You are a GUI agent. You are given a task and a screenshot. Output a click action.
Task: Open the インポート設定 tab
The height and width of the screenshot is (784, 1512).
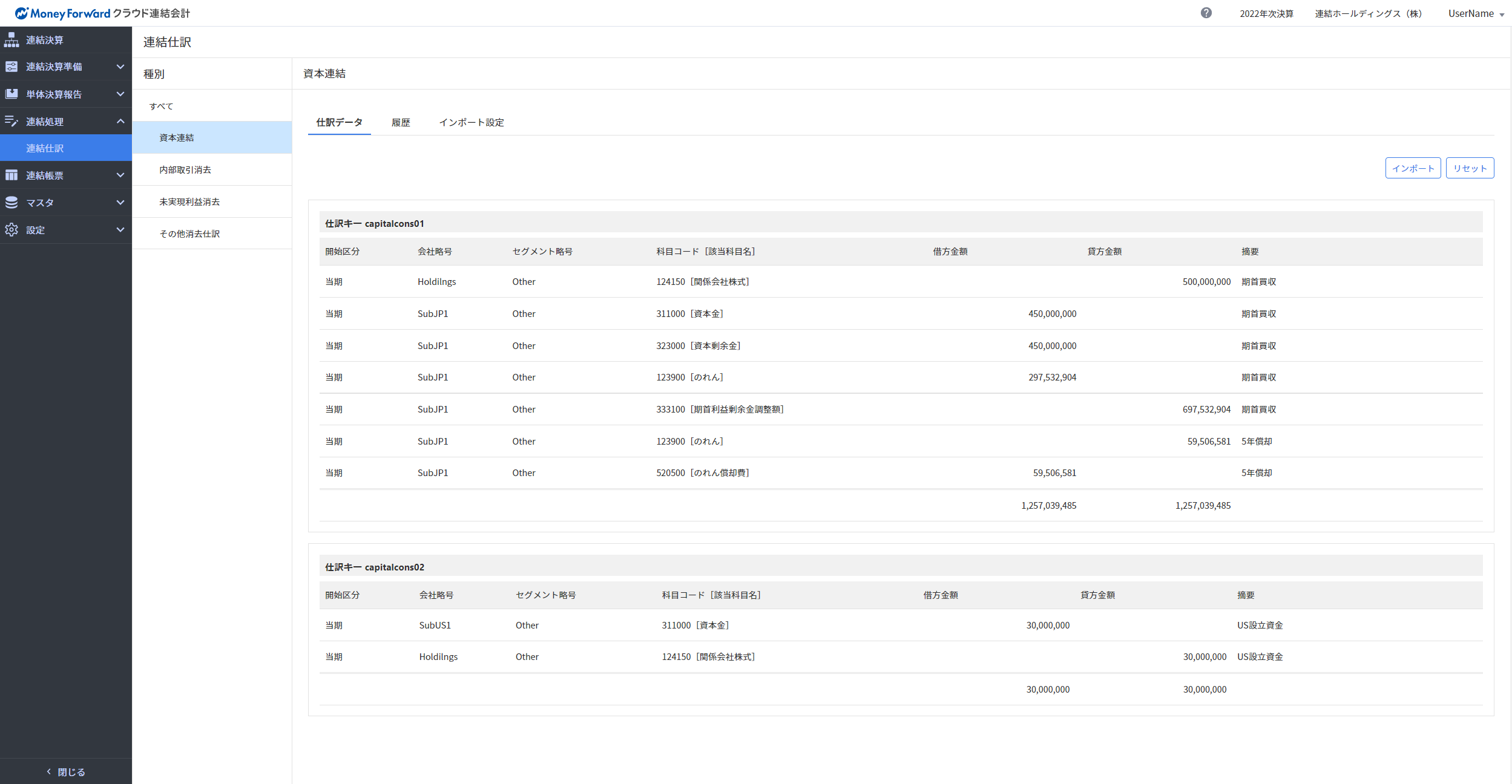coord(471,123)
